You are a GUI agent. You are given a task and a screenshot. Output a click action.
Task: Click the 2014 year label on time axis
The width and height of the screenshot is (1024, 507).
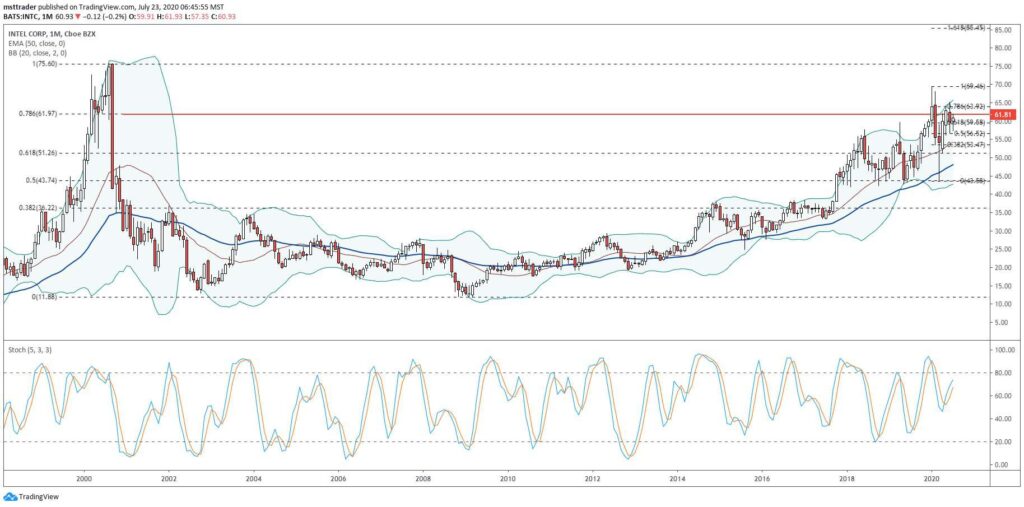click(678, 478)
